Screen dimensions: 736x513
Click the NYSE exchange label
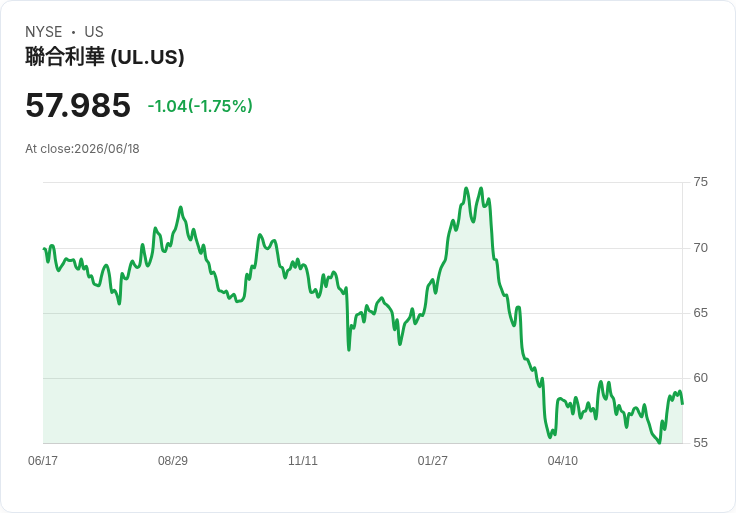[x=44, y=32]
